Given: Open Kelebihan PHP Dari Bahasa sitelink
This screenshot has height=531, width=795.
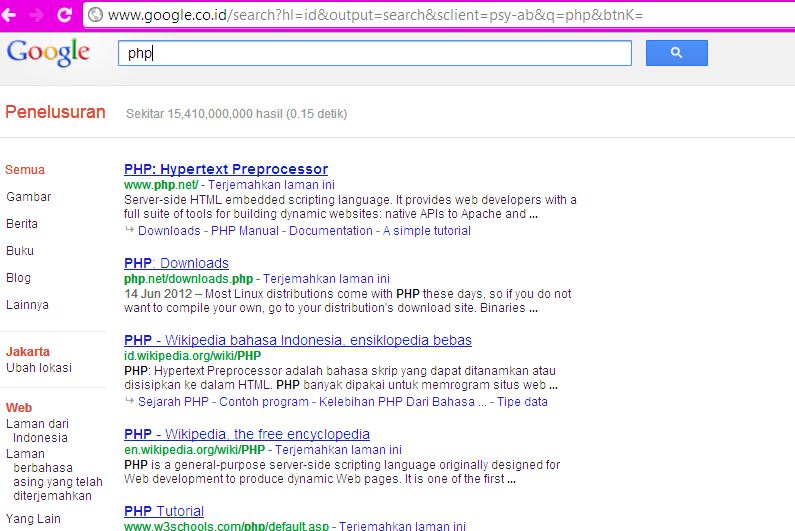Looking at the screenshot, I should [x=403, y=402].
